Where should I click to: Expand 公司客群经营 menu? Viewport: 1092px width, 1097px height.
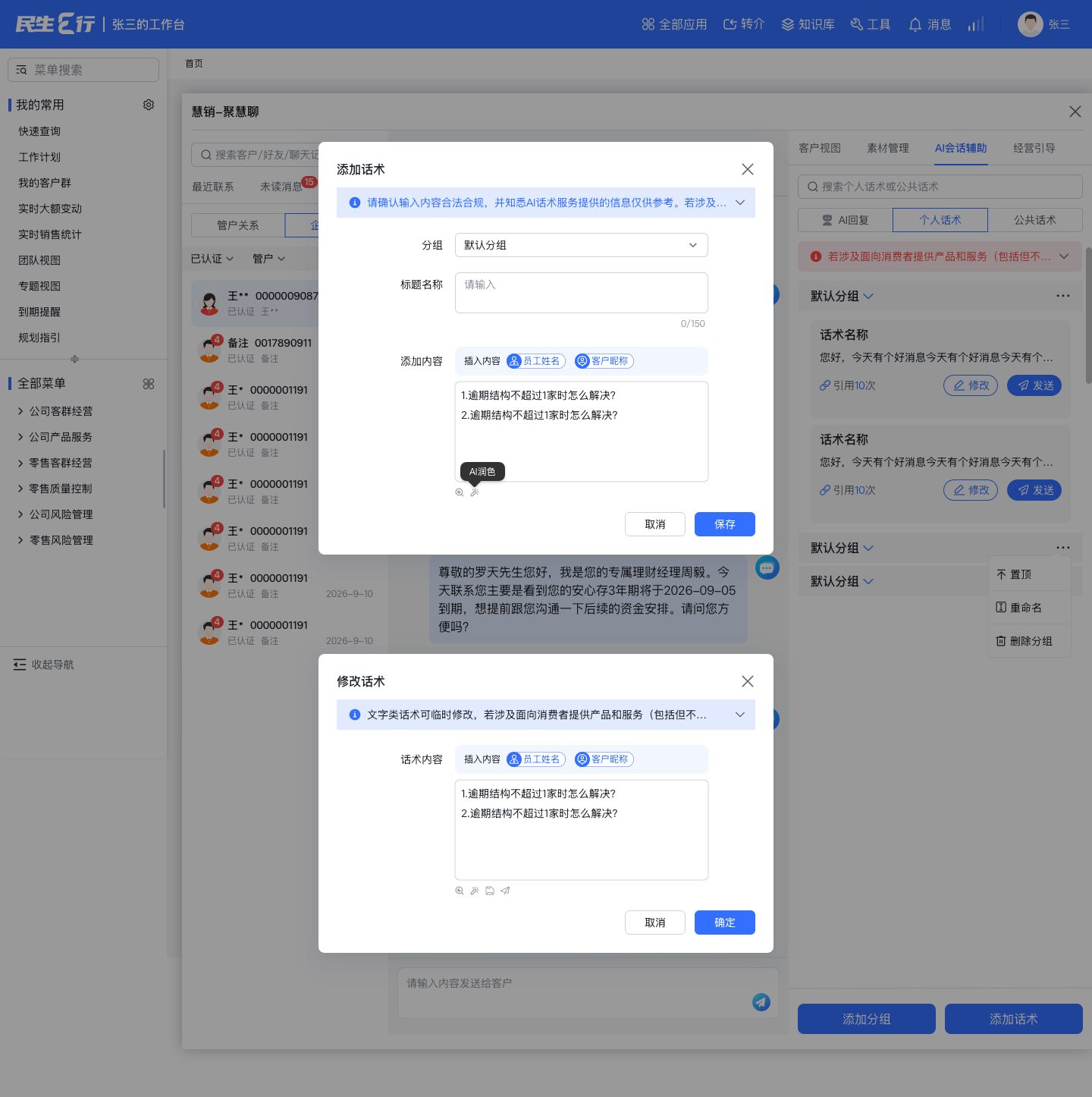pyautogui.click(x=55, y=411)
